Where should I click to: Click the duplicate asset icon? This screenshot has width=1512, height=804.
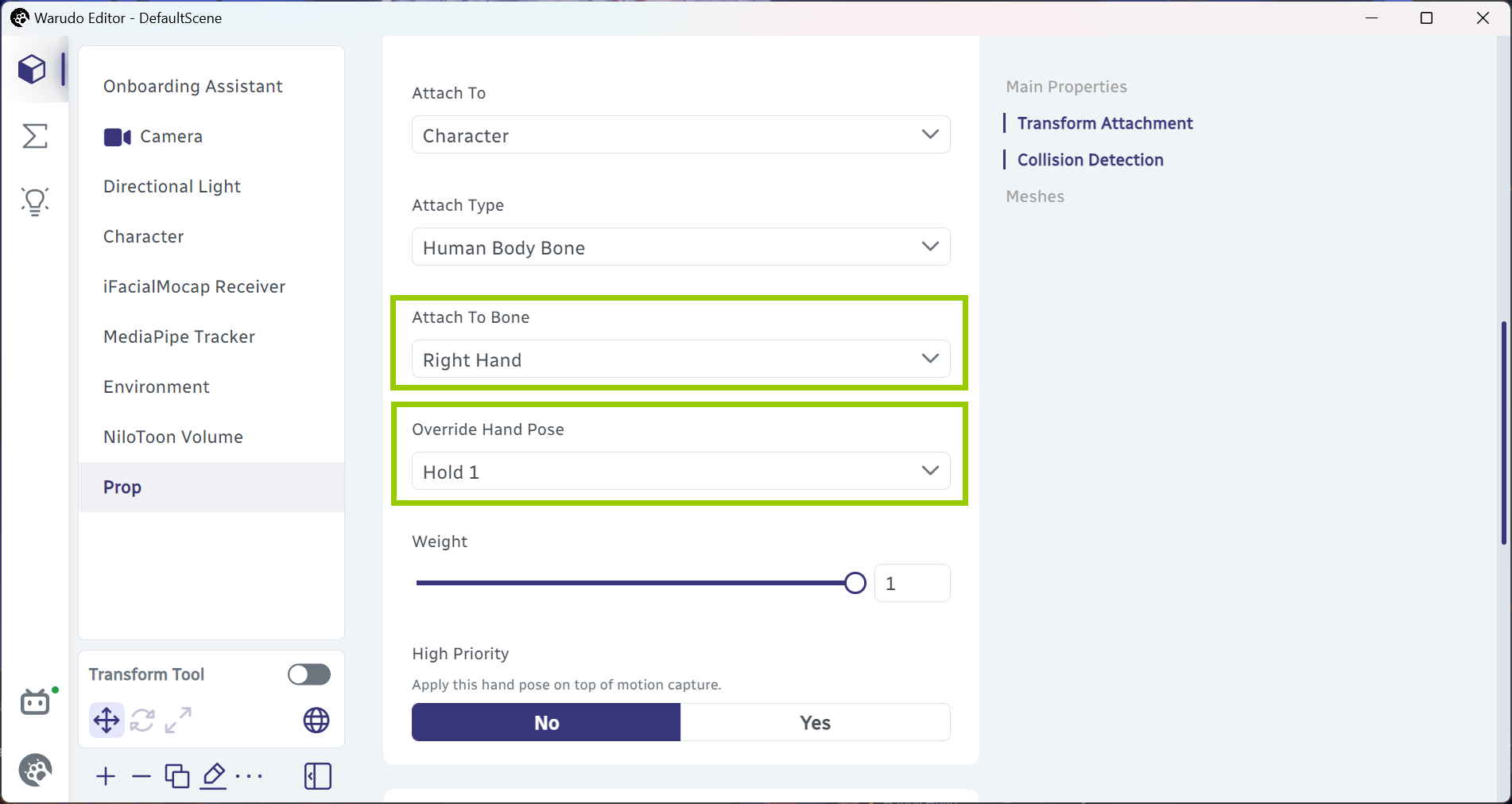click(177, 775)
